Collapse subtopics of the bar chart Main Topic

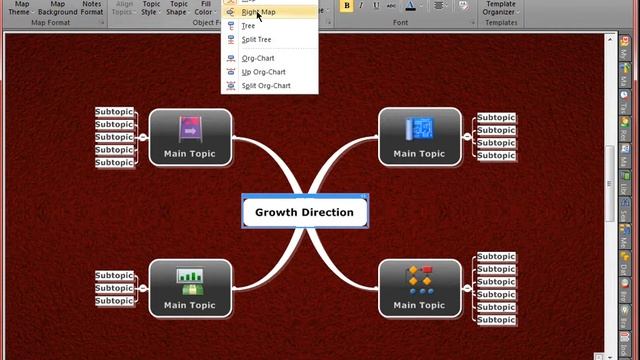pos(143,288)
